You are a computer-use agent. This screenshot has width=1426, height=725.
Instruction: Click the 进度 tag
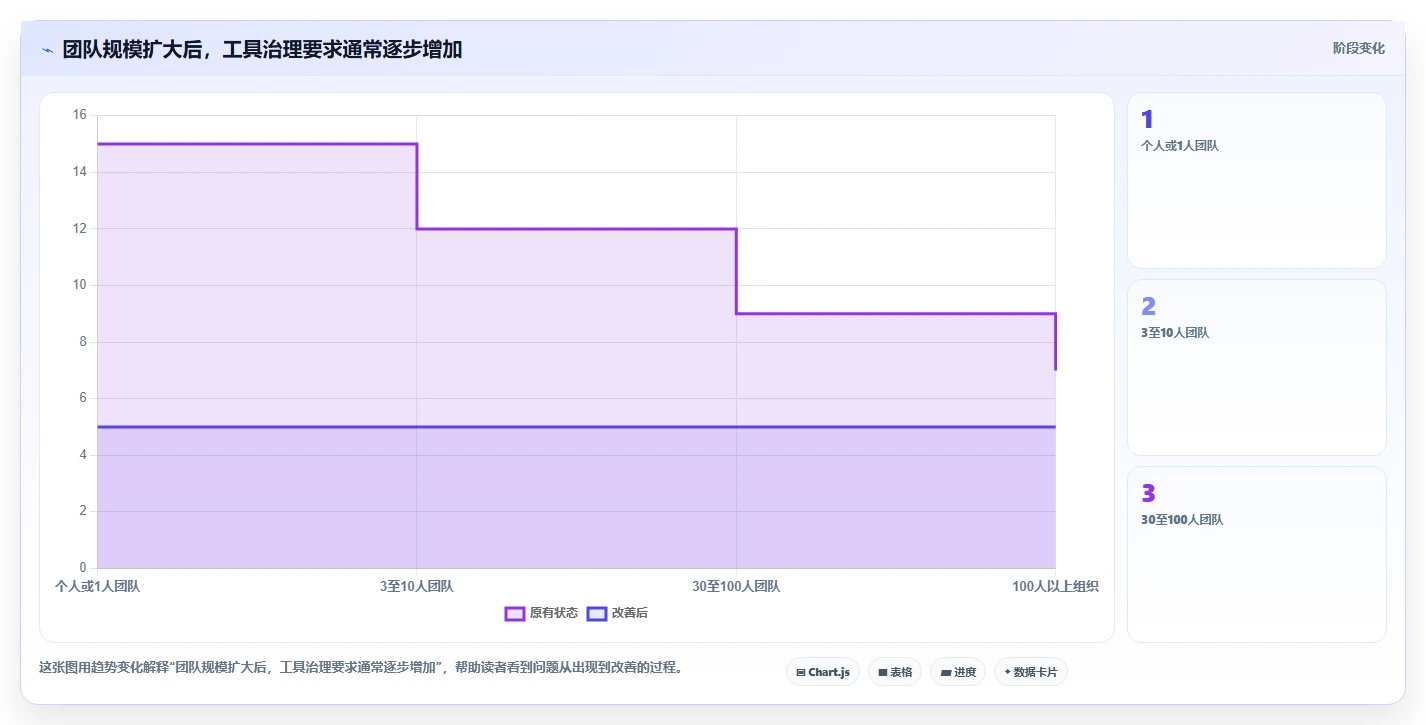point(958,672)
